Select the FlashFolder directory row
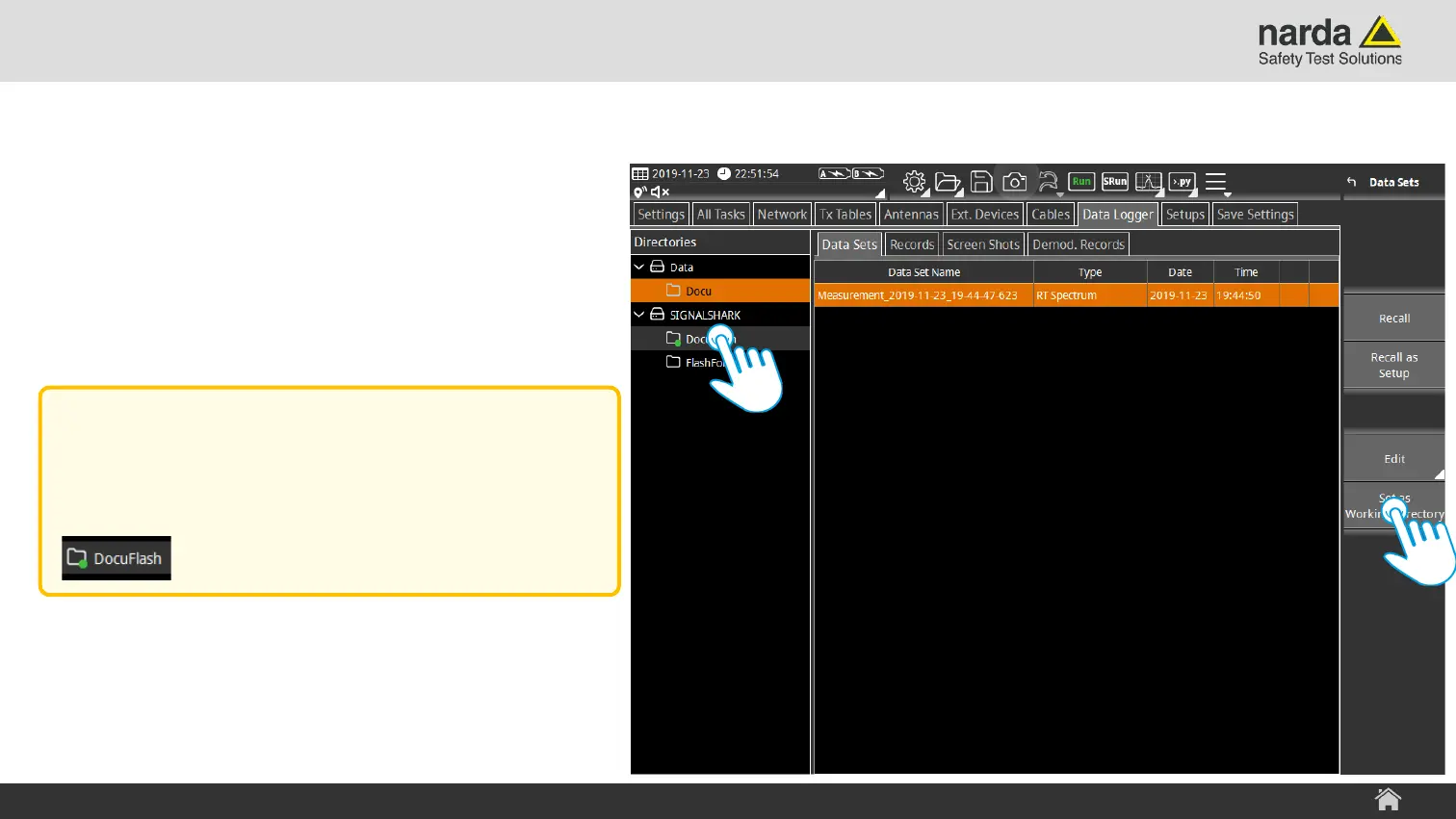 (x=720, y=363)
